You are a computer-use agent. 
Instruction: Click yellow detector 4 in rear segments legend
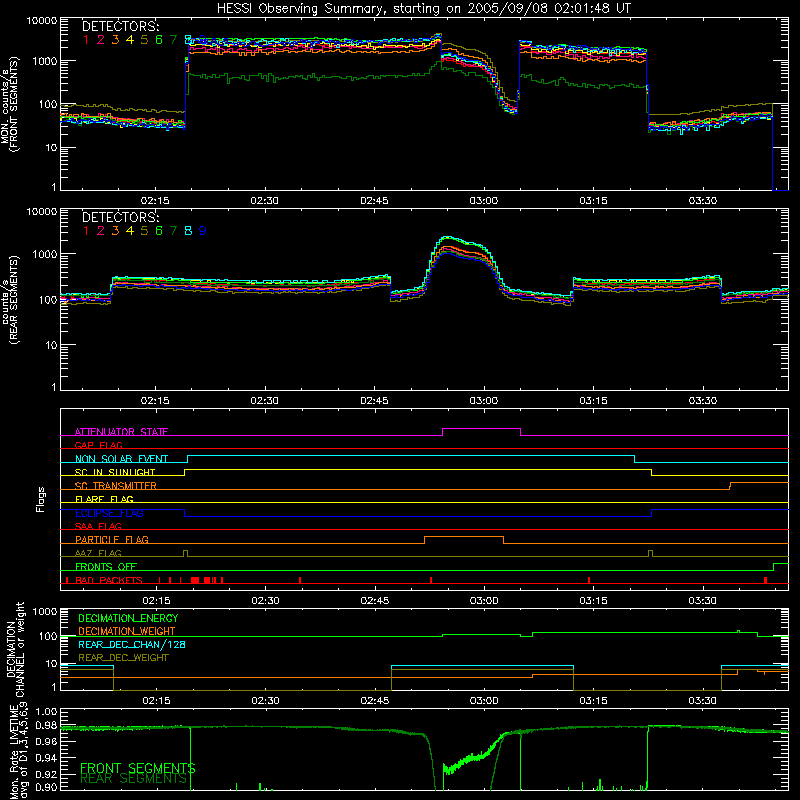point(130,231)
